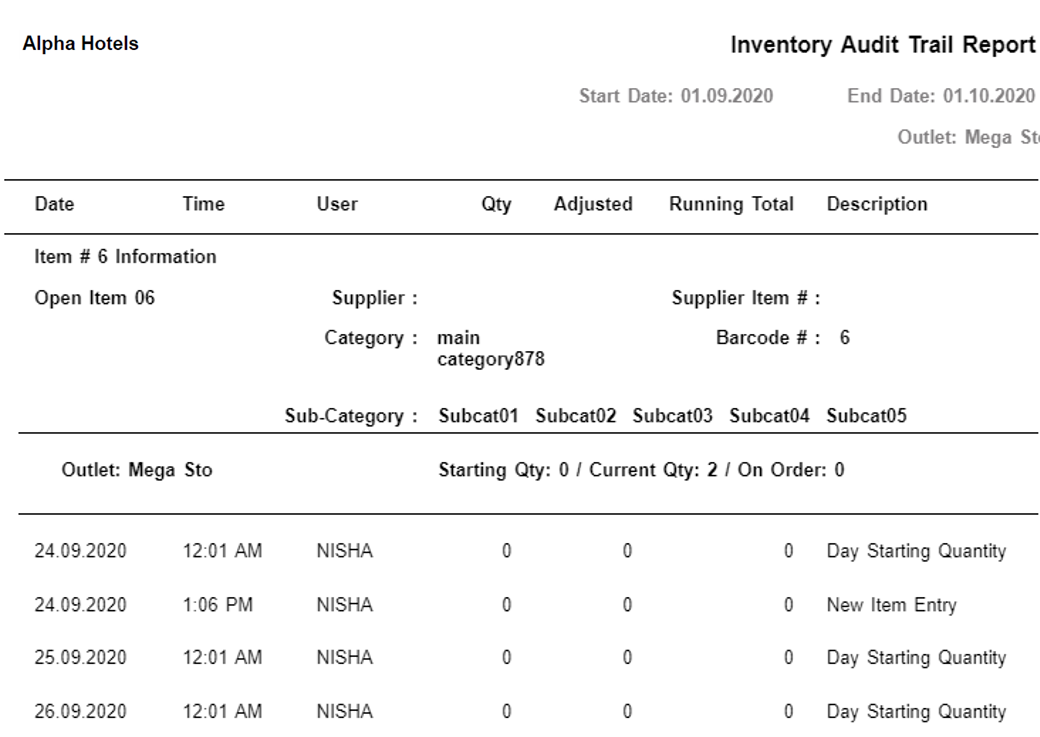
Task: Click the Time column header
Action: coord(202,204)
